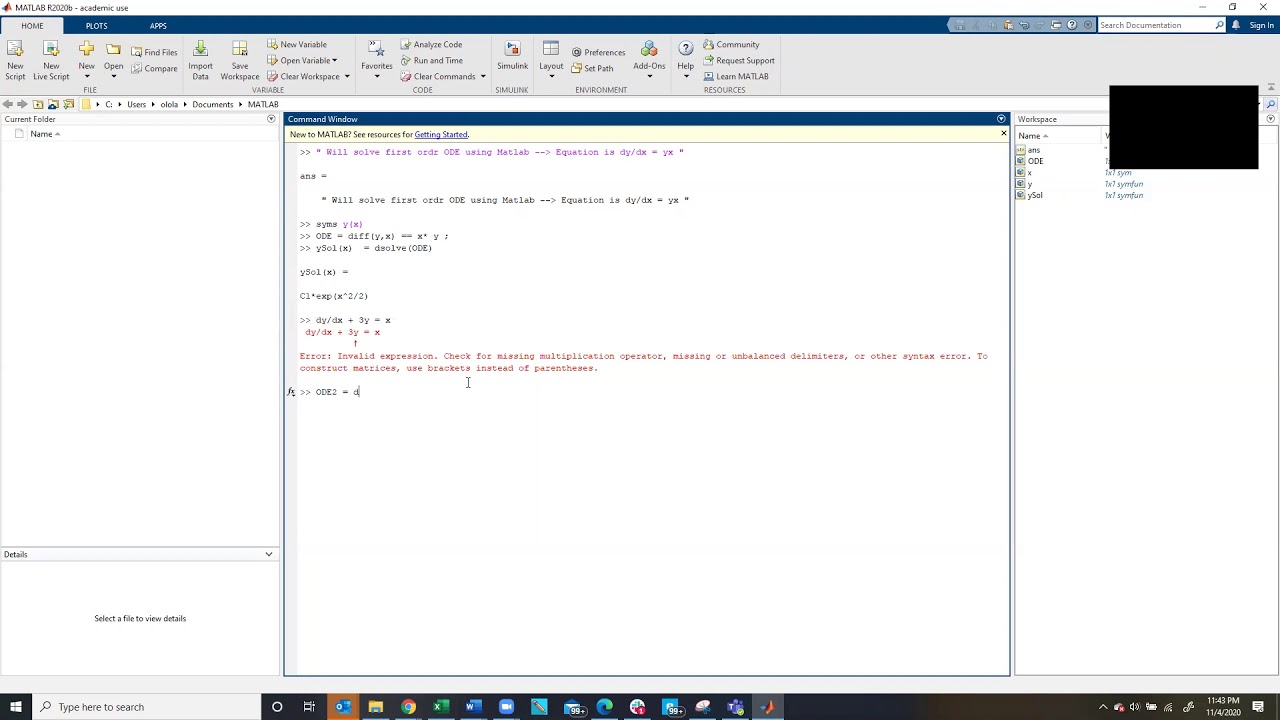Click the Find Files button
Image resolution: width=1280 pixels, height=720 pixels.
pos(154,52)
